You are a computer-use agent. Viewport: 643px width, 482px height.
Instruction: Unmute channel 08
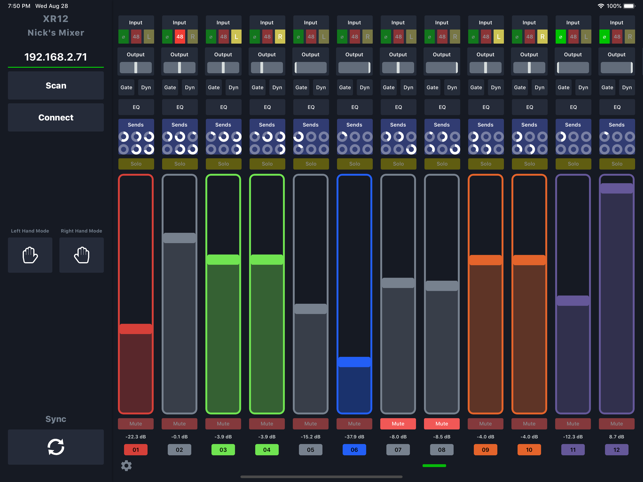click(442, 424)
